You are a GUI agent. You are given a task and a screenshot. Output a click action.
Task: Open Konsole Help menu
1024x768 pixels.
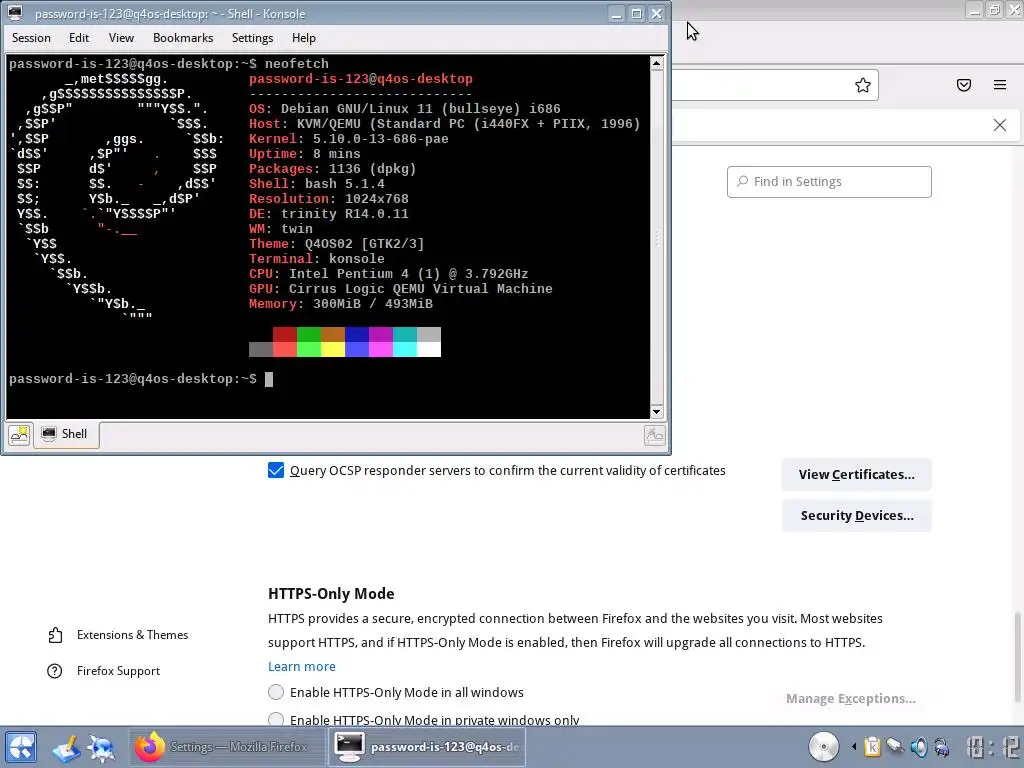(304, 38)
